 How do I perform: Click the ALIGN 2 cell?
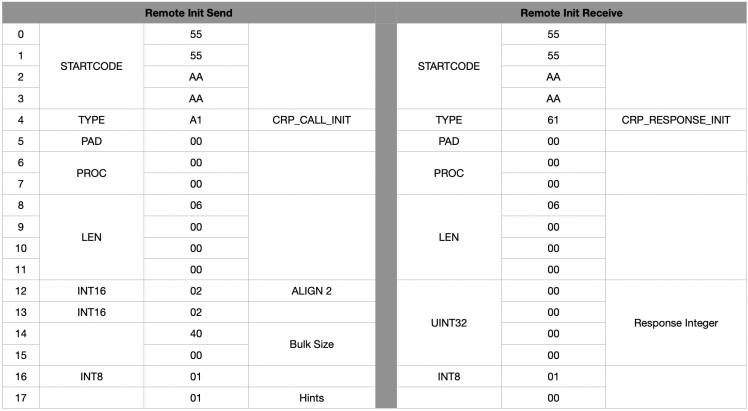[309, 291]
